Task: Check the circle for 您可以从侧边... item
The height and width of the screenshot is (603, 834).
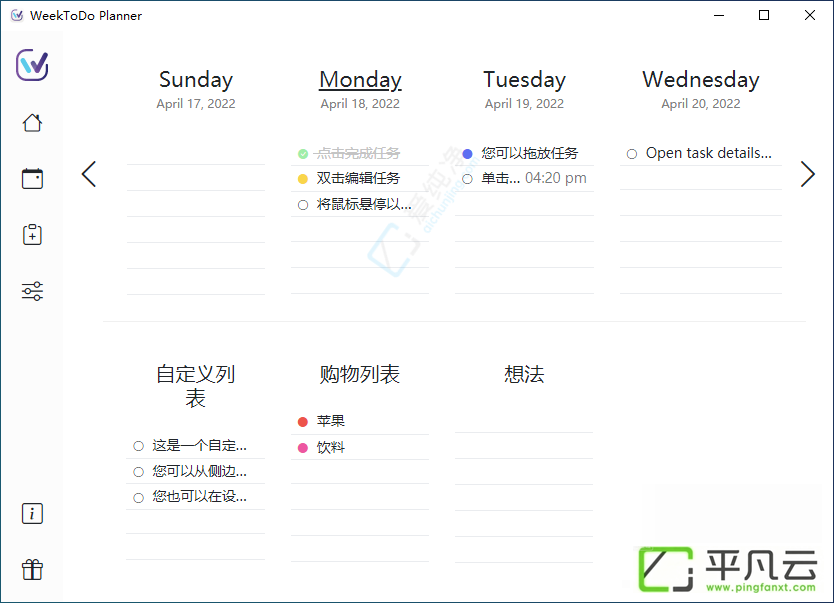Action: [139, 472]
